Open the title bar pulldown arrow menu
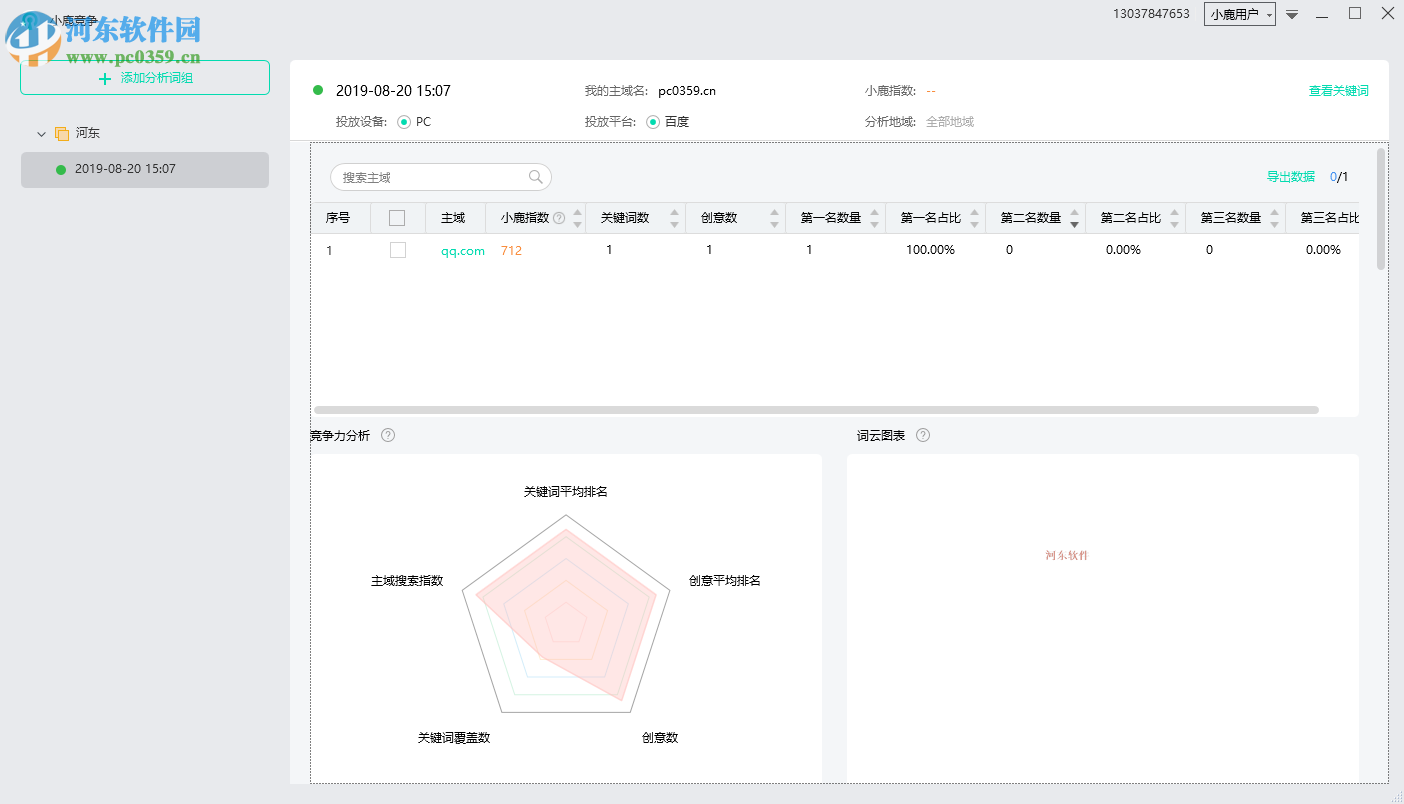Screen dimensions: 1404x804 (1292, 14)
